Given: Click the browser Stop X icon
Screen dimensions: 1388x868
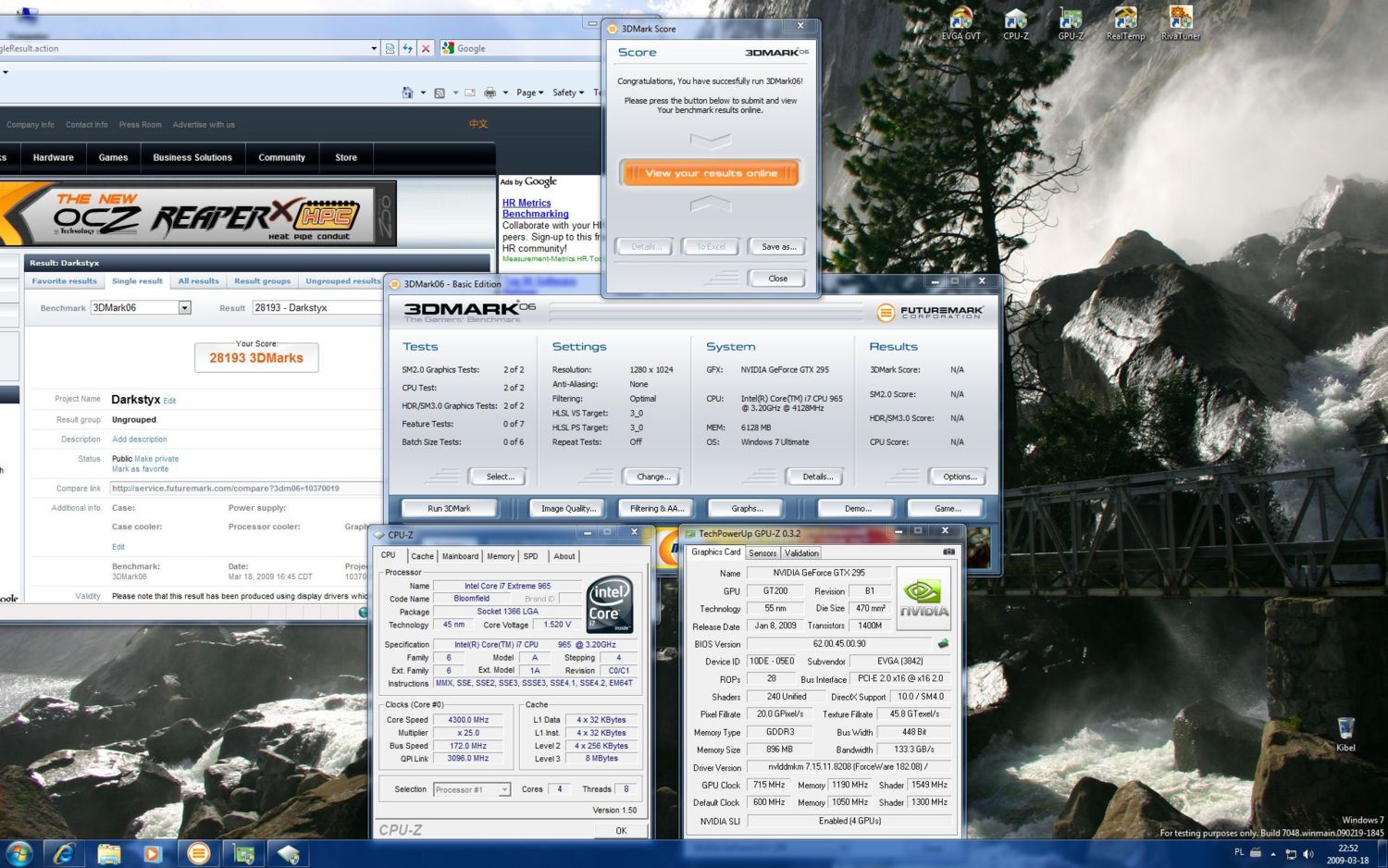Looking at the screenshot, I should point(426,48).
